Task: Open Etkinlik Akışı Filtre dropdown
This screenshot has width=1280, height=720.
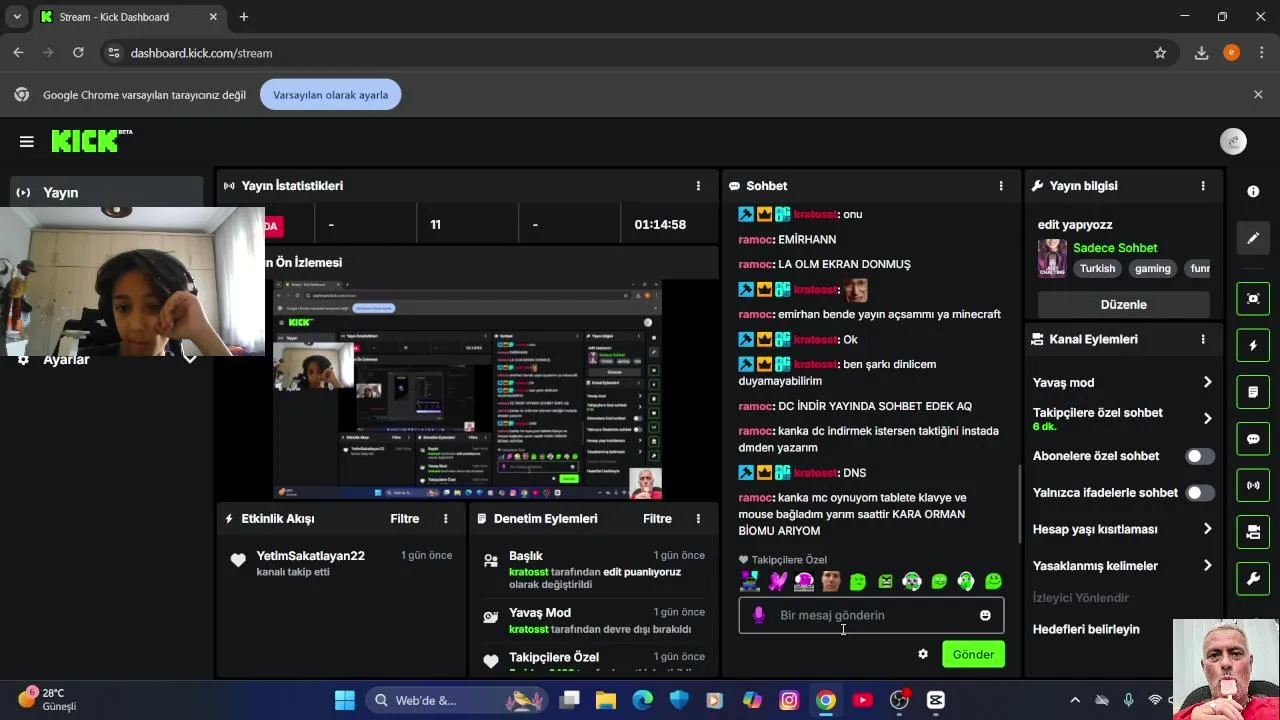Action: [405, 519]
